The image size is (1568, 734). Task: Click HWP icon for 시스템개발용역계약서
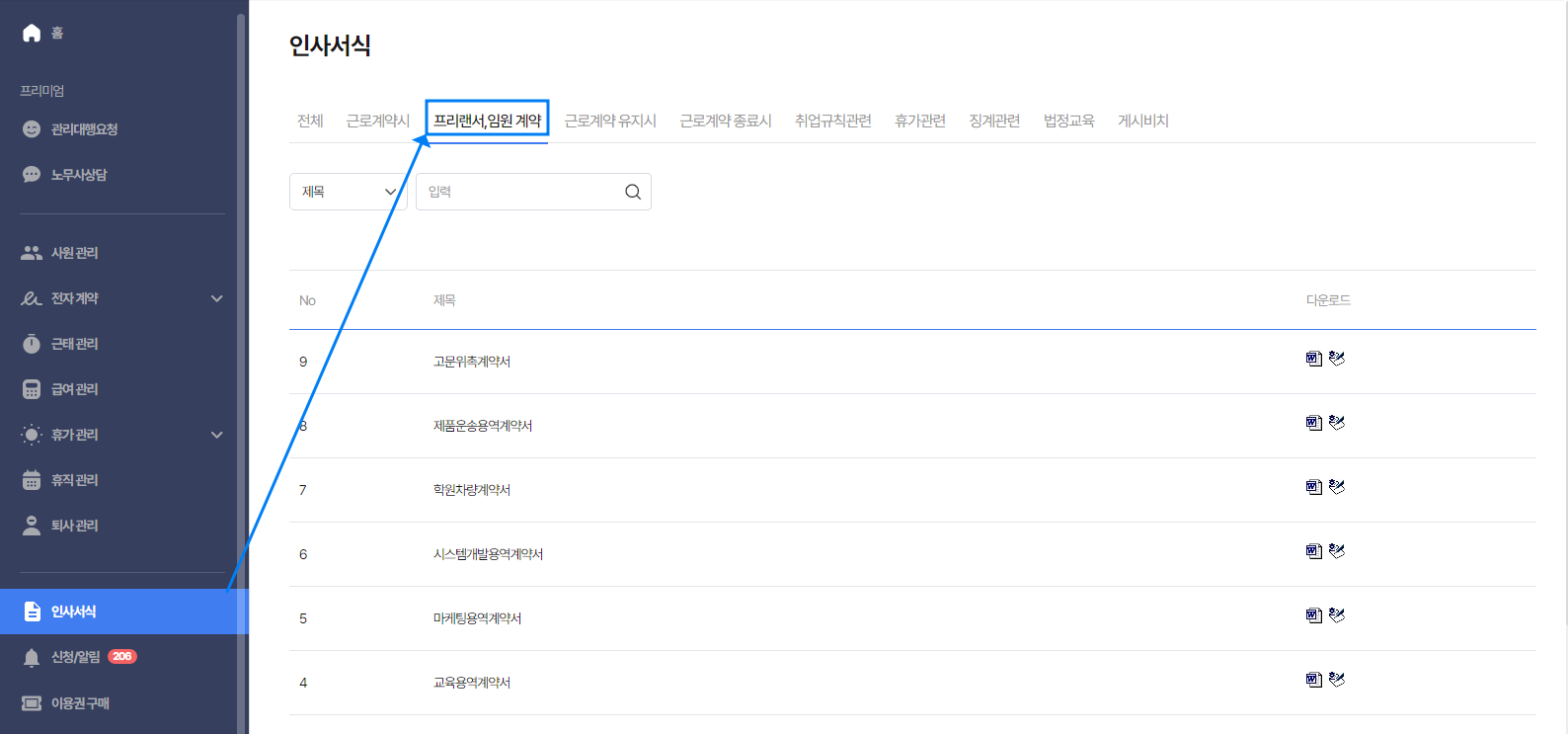click(x=1337, y=551)
